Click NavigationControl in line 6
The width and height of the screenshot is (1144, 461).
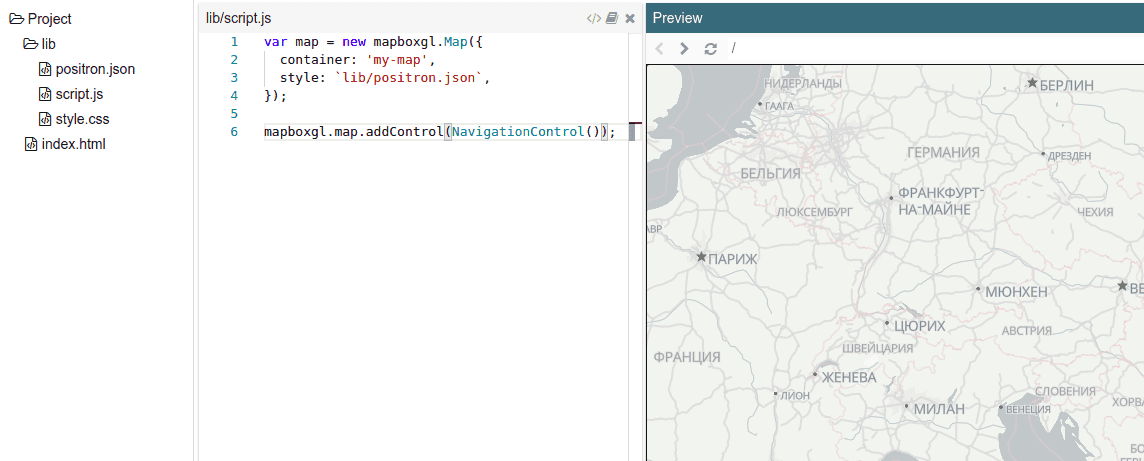pos(519,132)
